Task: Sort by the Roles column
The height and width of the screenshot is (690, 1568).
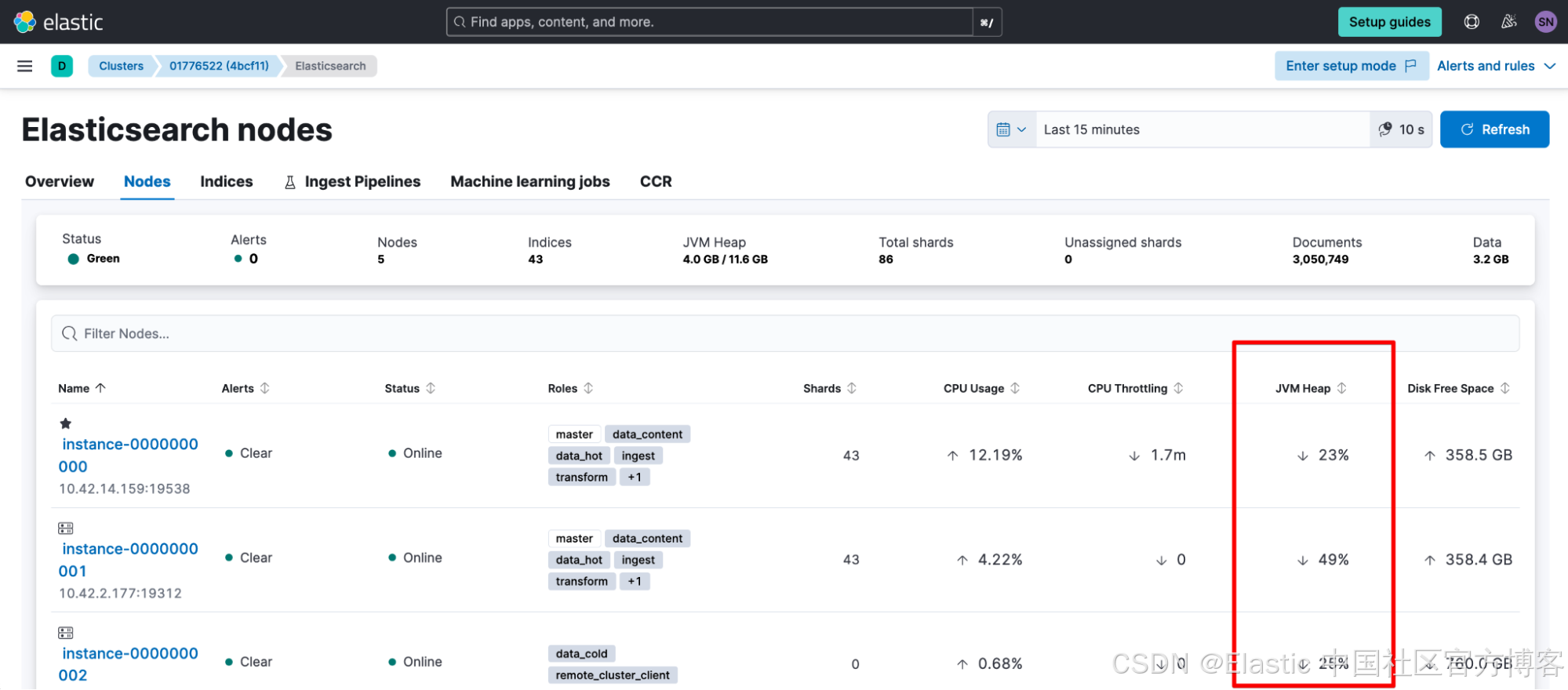Action: (x=570, y=388)
